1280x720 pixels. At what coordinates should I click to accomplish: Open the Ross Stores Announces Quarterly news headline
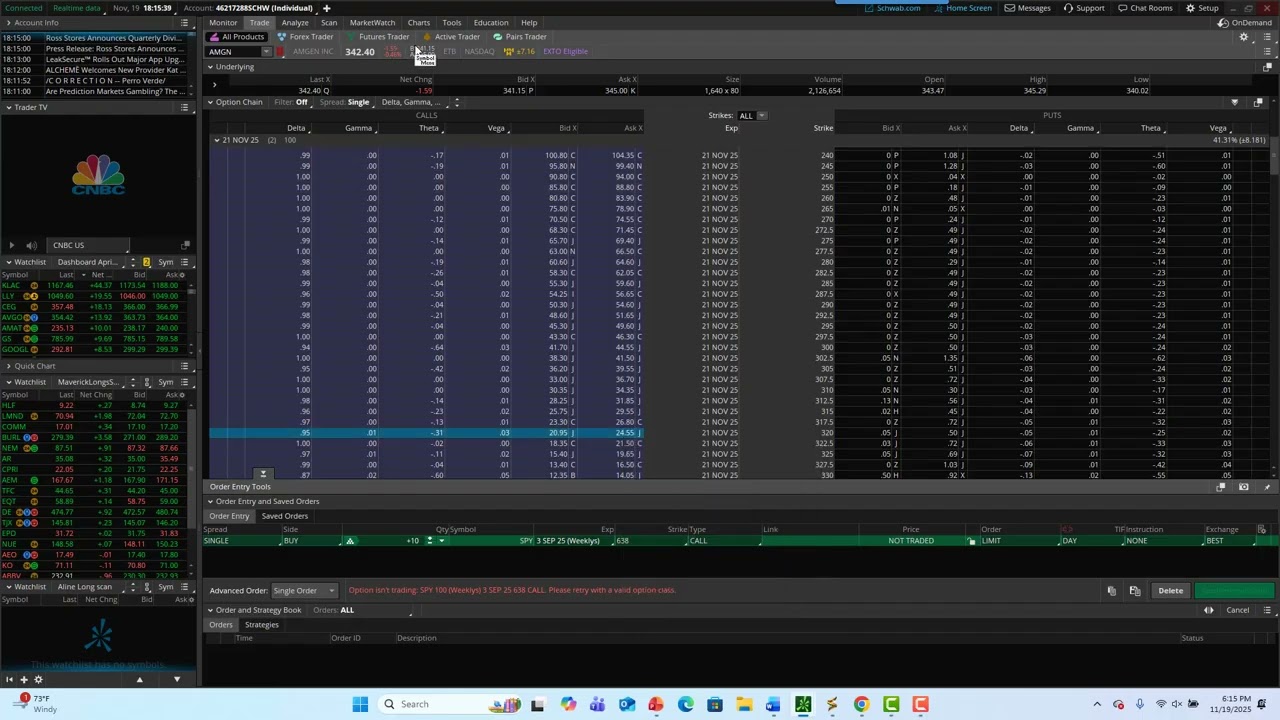(113, 38)
